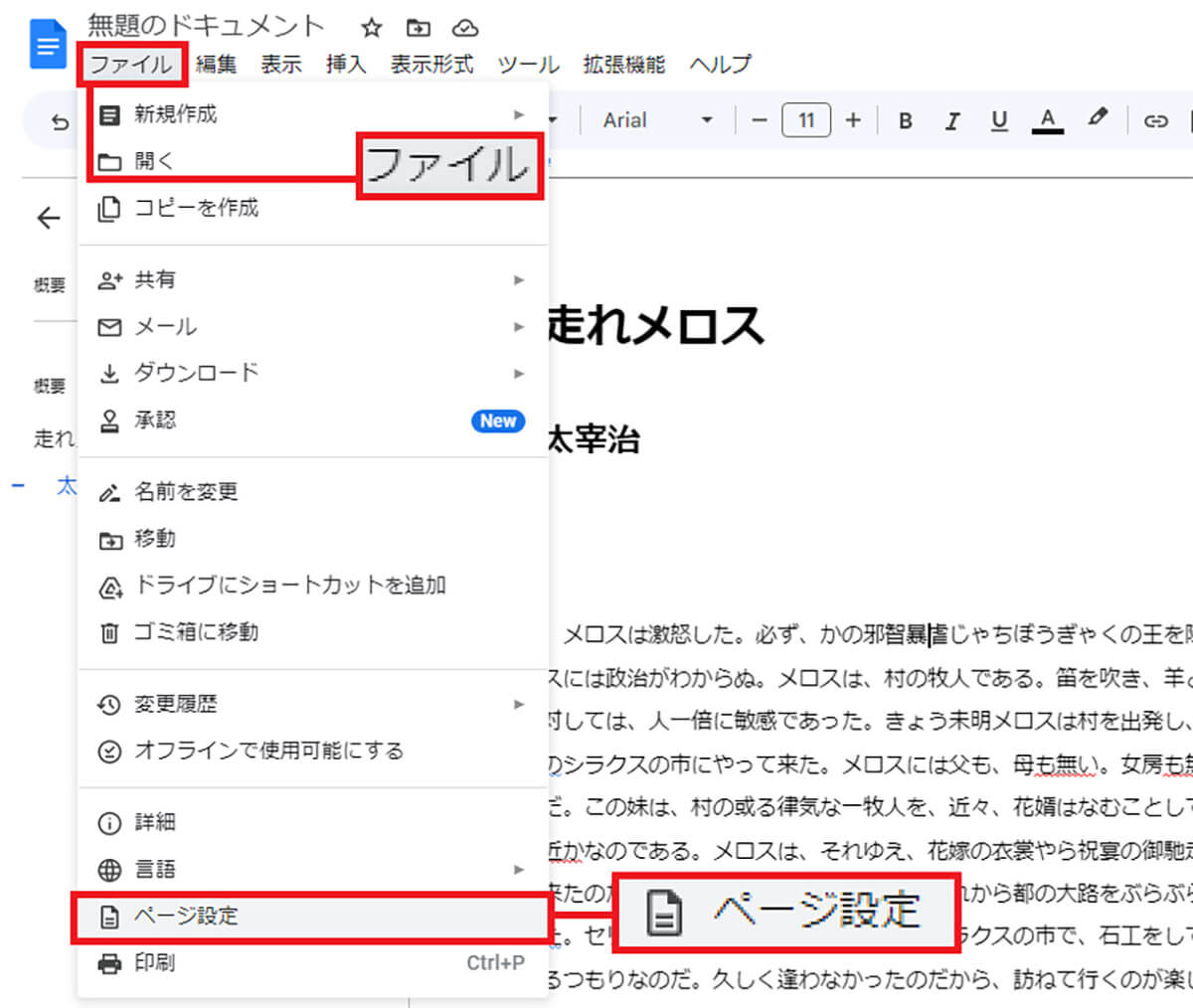Image resolution: width=1193 pixels, height=1008 pixels.
Task: Open the 拡張機能 menu
Action: (623, 65)
